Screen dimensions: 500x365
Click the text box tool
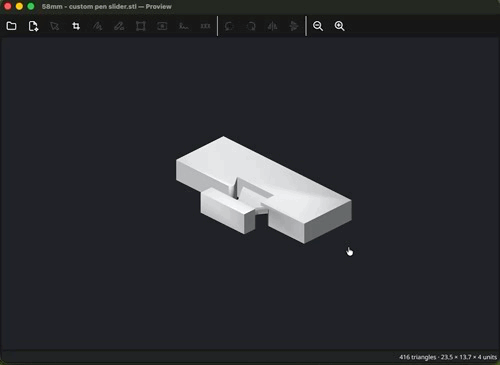pos(162,26)
